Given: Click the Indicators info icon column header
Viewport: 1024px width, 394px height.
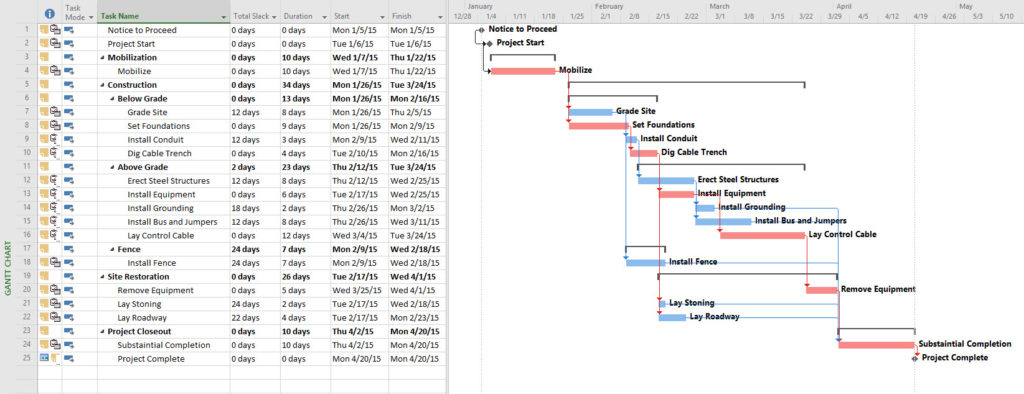Looking at the screenshot, I should (50, 13).
